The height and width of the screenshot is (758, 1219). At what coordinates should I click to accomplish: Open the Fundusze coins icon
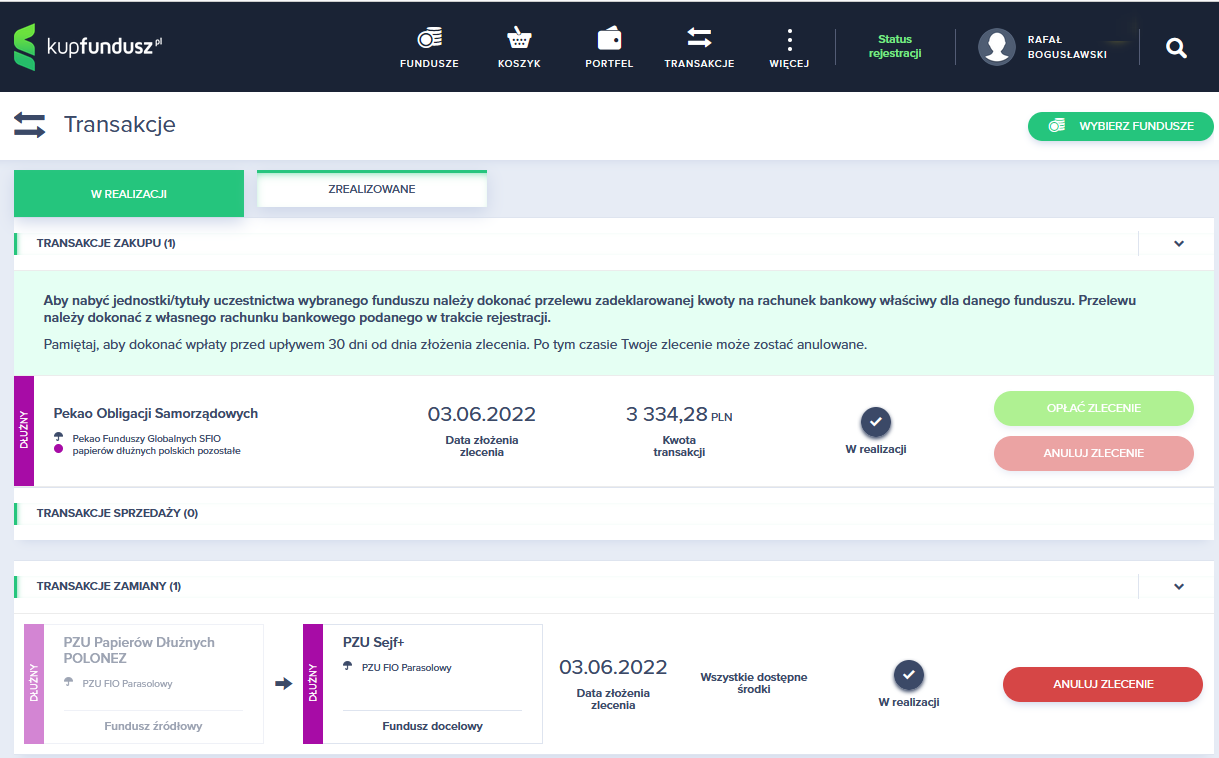[429, 38]
